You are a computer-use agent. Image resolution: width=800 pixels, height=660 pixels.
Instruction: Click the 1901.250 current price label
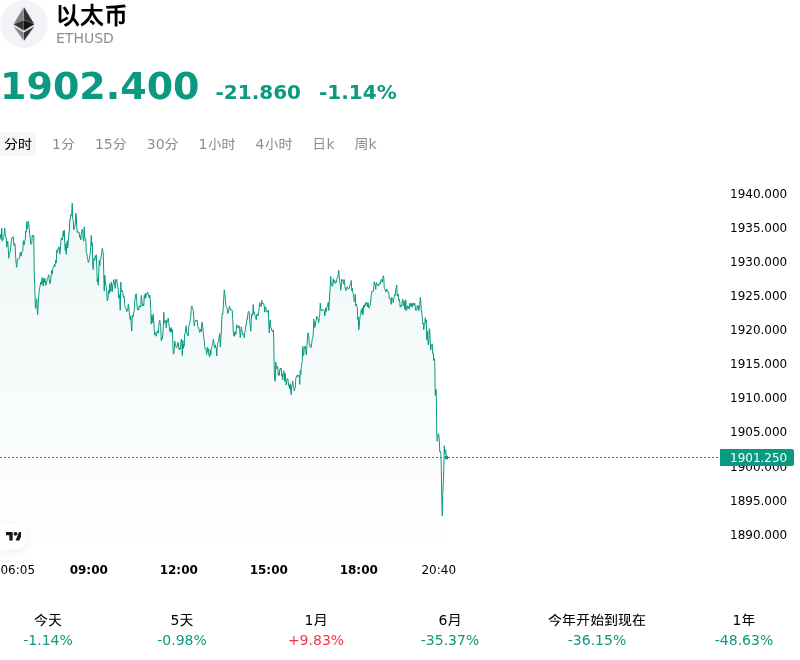pyautogui.click(x=757, y=458)
